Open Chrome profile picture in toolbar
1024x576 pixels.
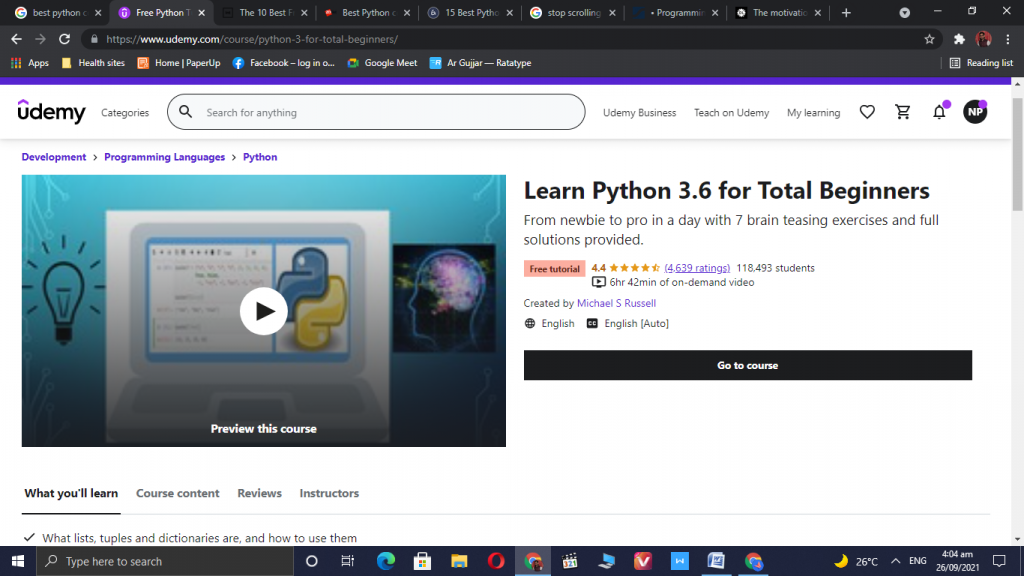coord(984,39)
